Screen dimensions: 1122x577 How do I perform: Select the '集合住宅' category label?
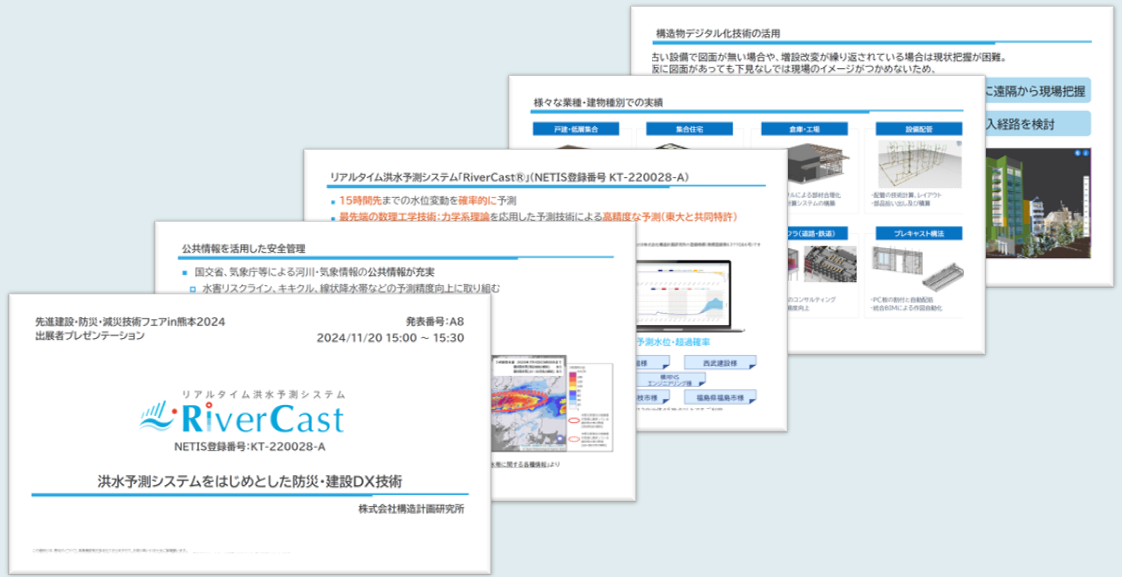[x=689, y=129]
